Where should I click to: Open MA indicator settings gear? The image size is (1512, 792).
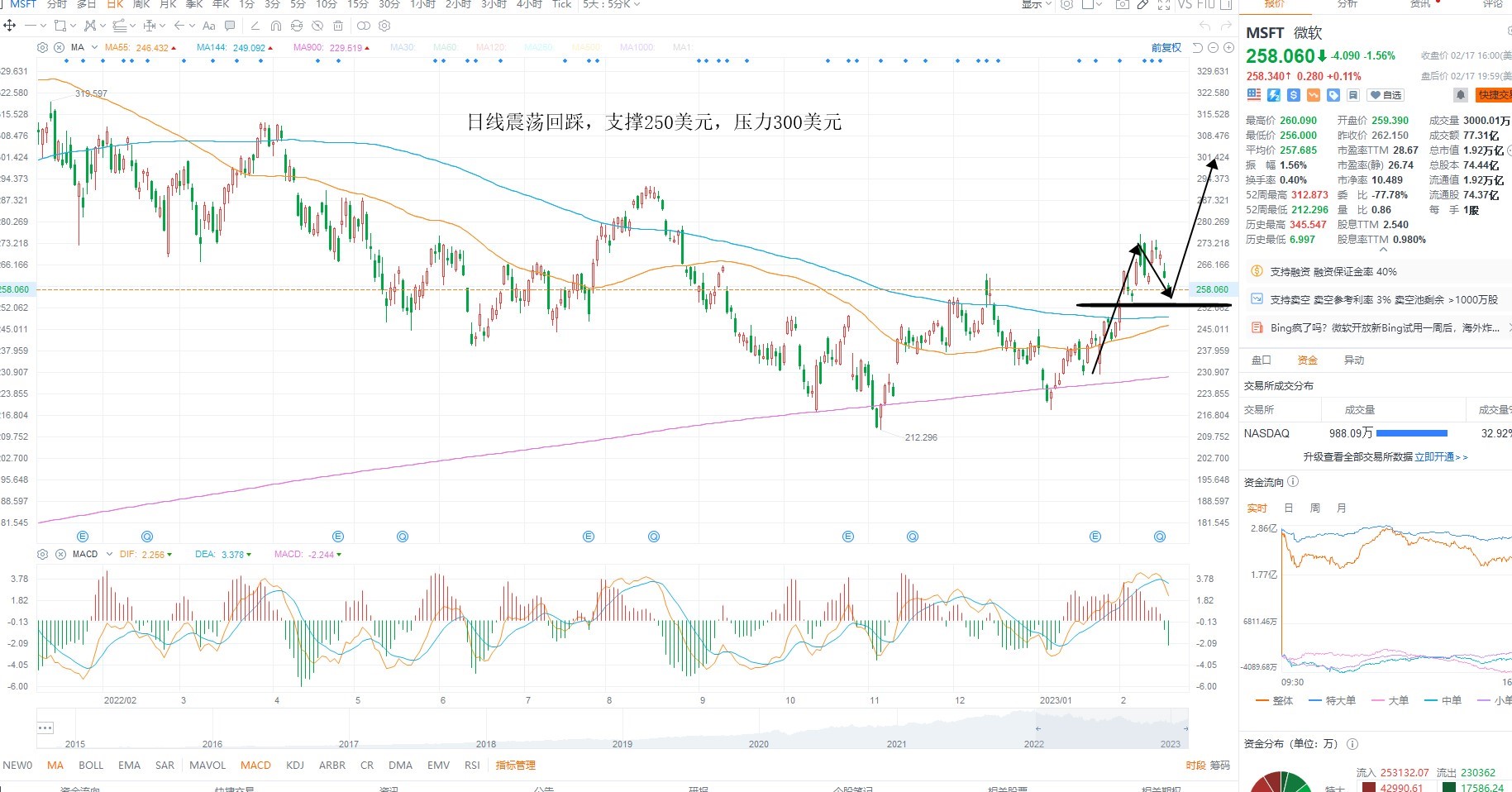click(43, 47)
